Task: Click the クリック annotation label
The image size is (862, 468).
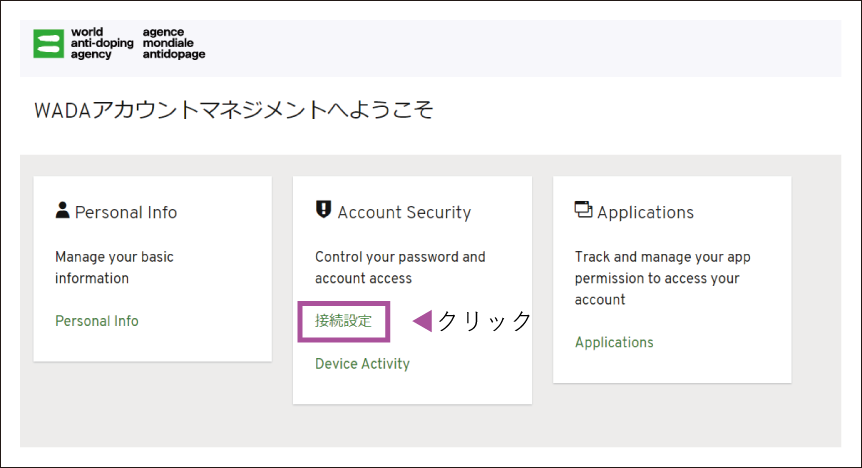Action: coord(484,321)
